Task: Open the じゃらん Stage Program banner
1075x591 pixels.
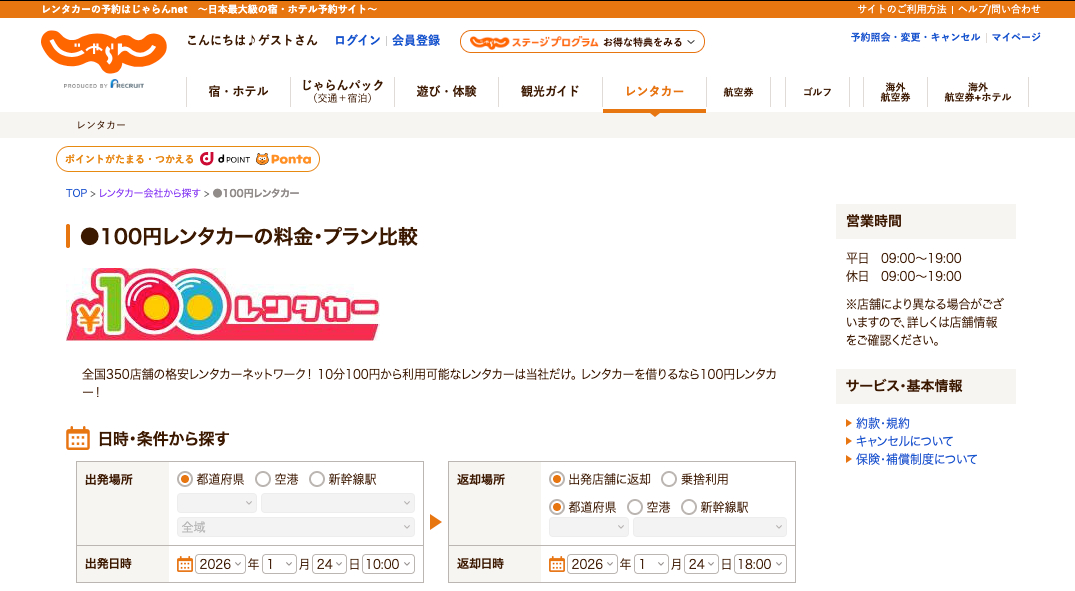Action: (x=582, y=42)
